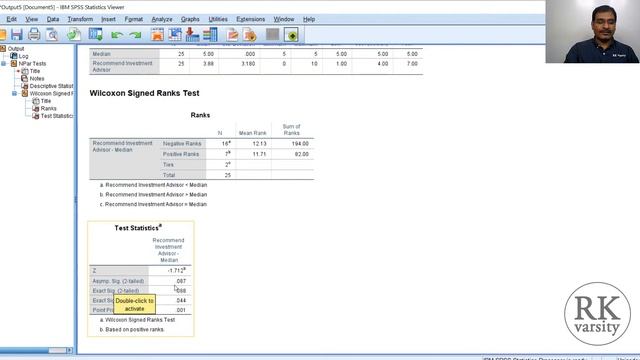
Task: Click the Go to Case toolbar icon
Action: click(x=175, y=35)
